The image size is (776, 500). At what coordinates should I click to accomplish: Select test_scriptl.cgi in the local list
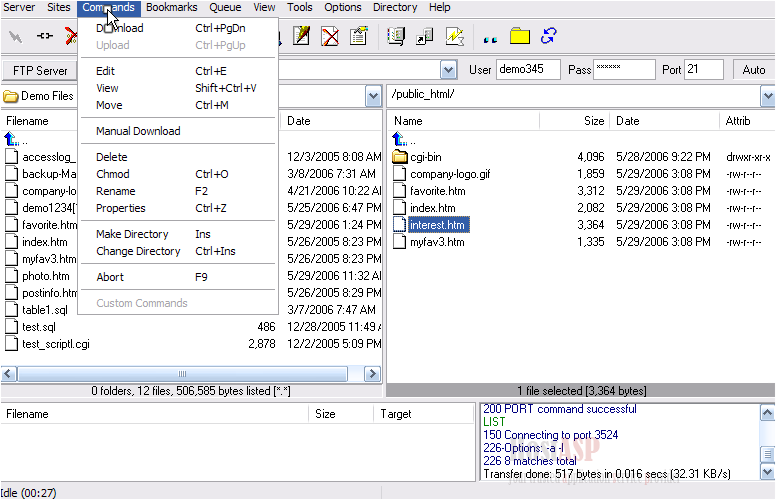(x=55, y=344)
